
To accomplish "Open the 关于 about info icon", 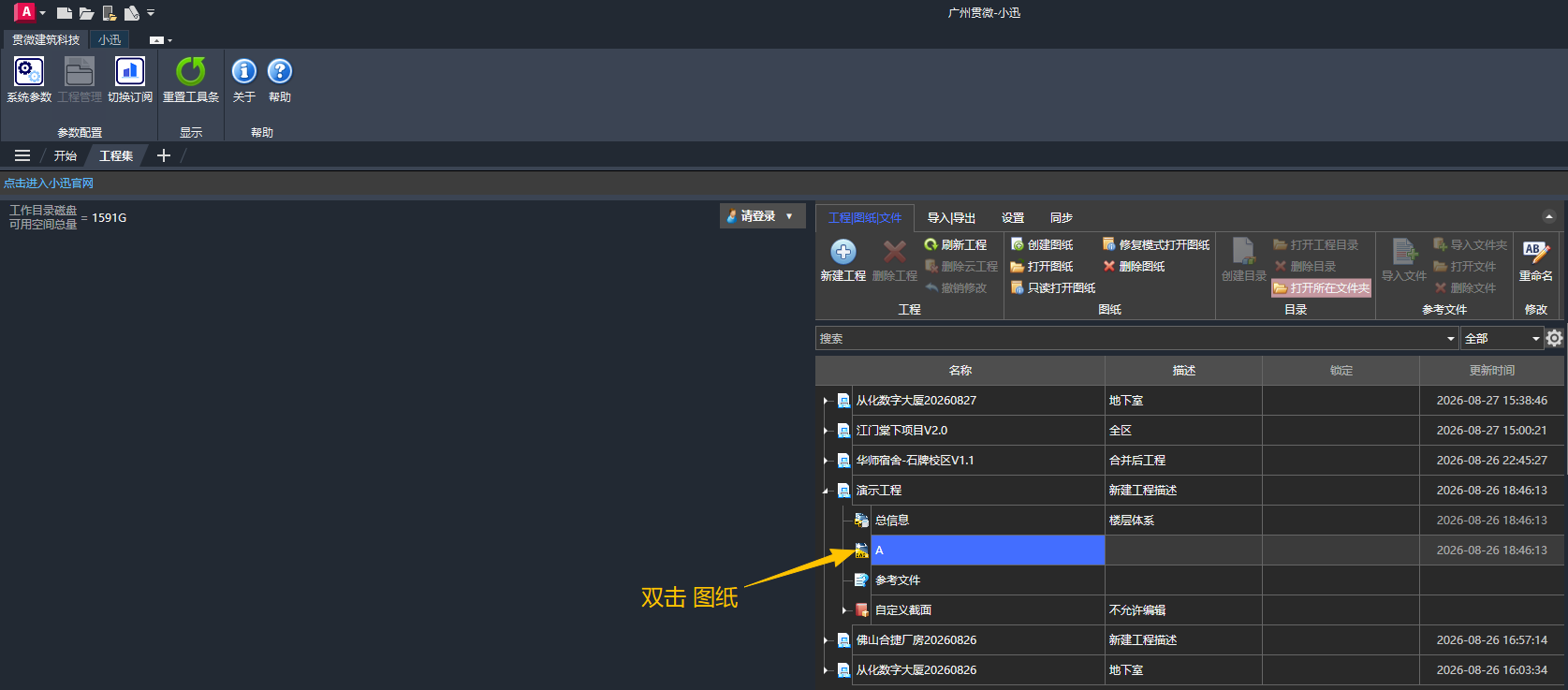I will [x=244, y=79].
